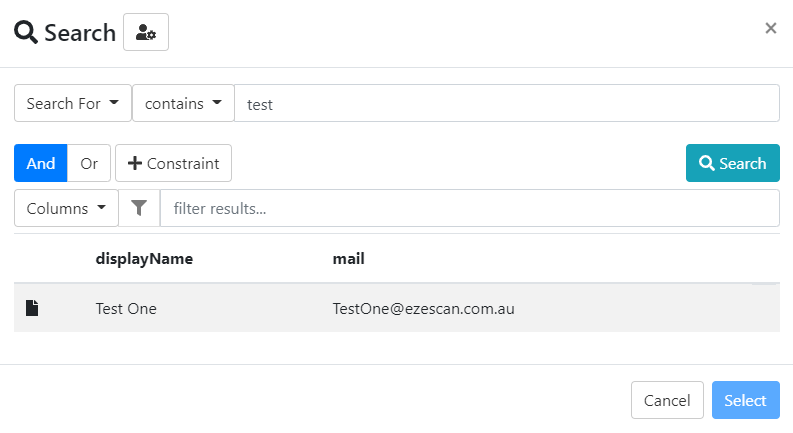The height and width of the screenshot is (433, 793).
Task: Toggle the Or operator
Action: click(x=89, y=163)
